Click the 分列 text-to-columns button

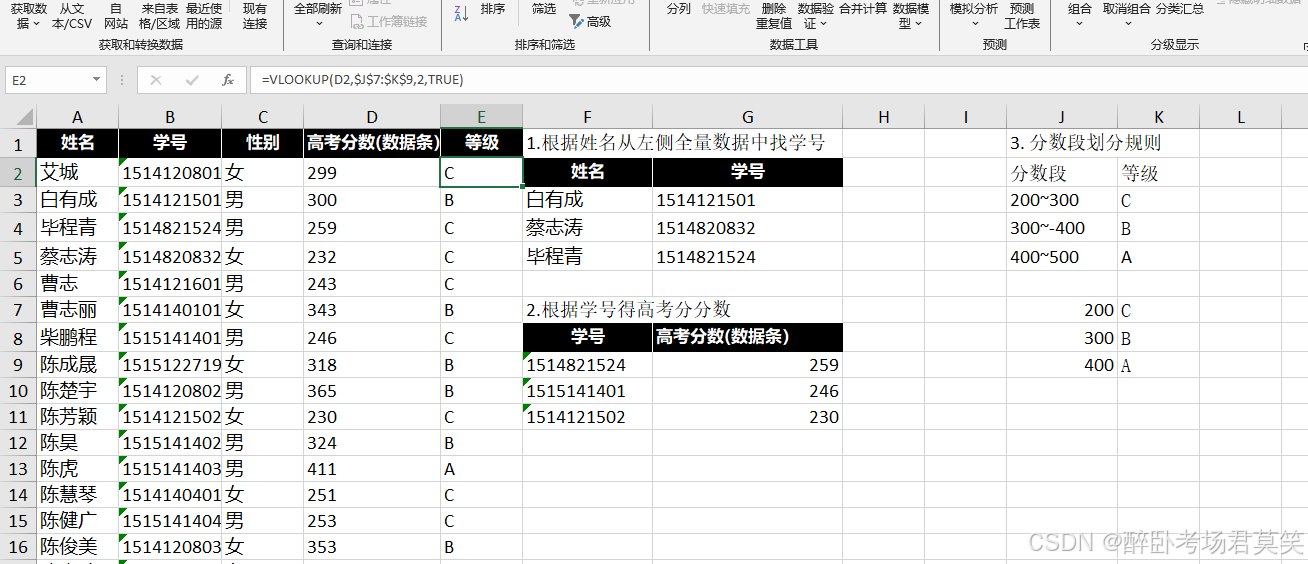(678, 9)
